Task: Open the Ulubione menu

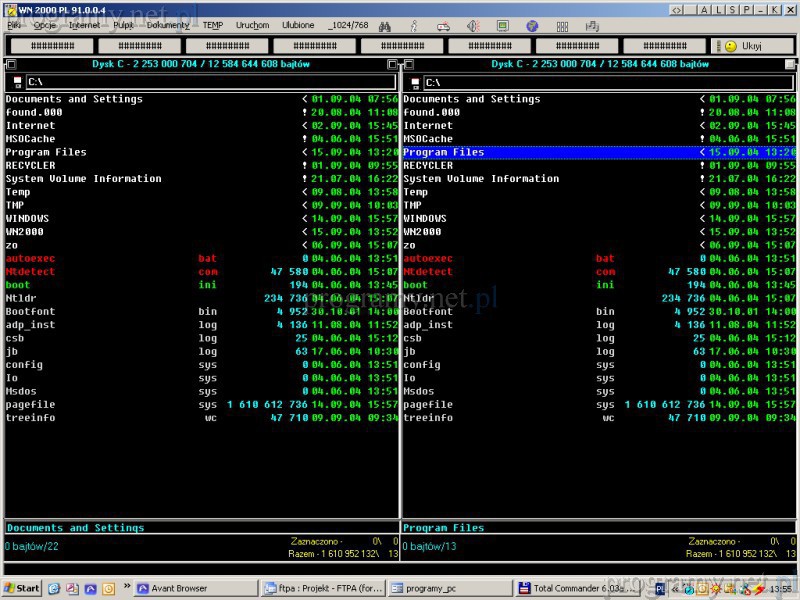Action: (298, 25)
